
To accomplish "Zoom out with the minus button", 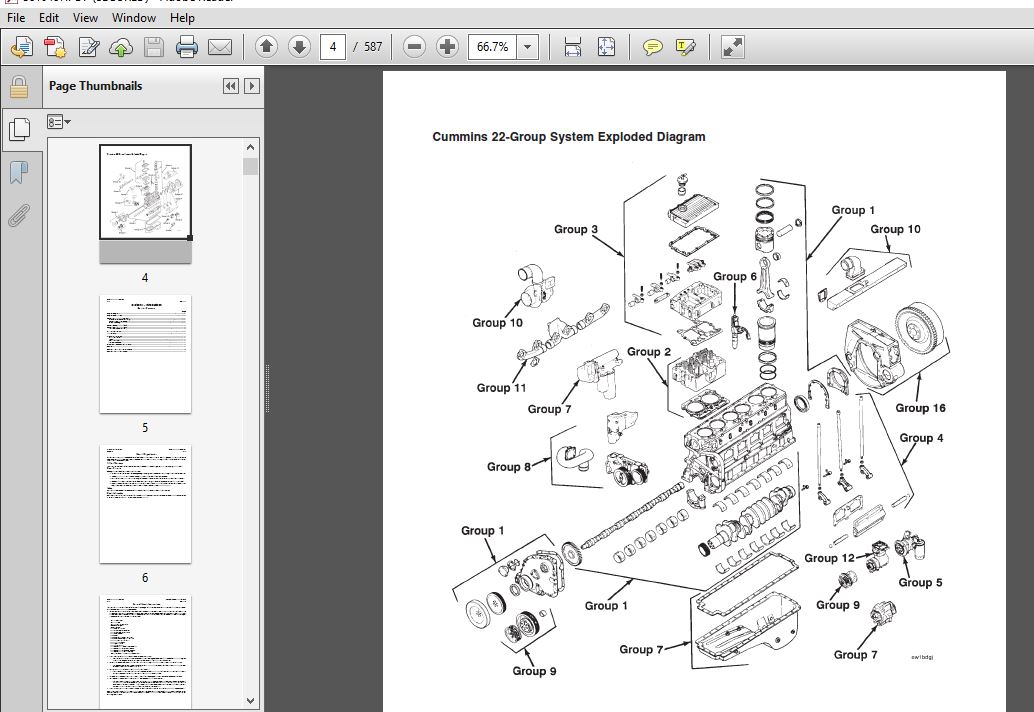I will coord(414,47).
